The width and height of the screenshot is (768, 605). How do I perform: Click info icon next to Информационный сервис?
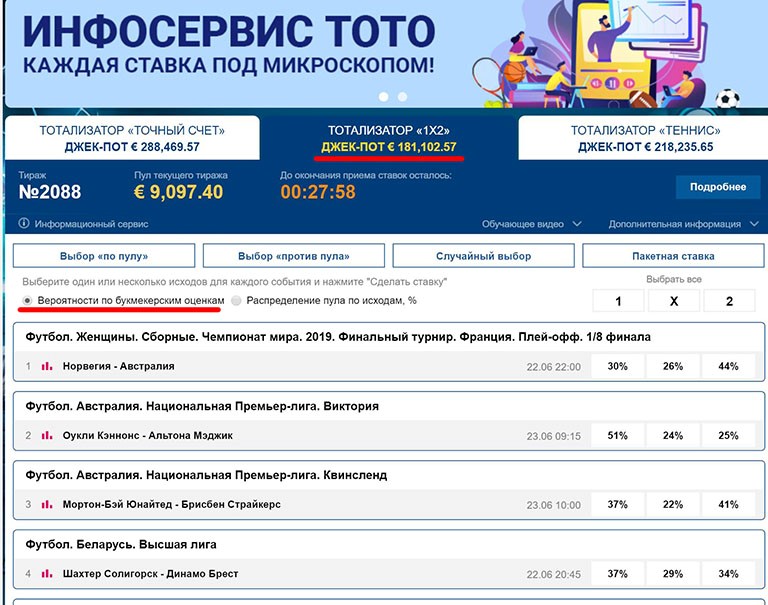pyautogui.click(x=23, y=224)
